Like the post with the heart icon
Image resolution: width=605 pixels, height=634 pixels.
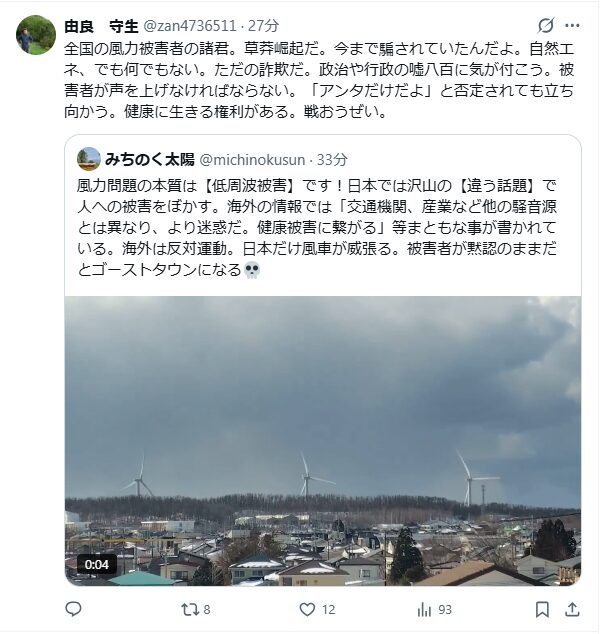[x=305, y=609]
